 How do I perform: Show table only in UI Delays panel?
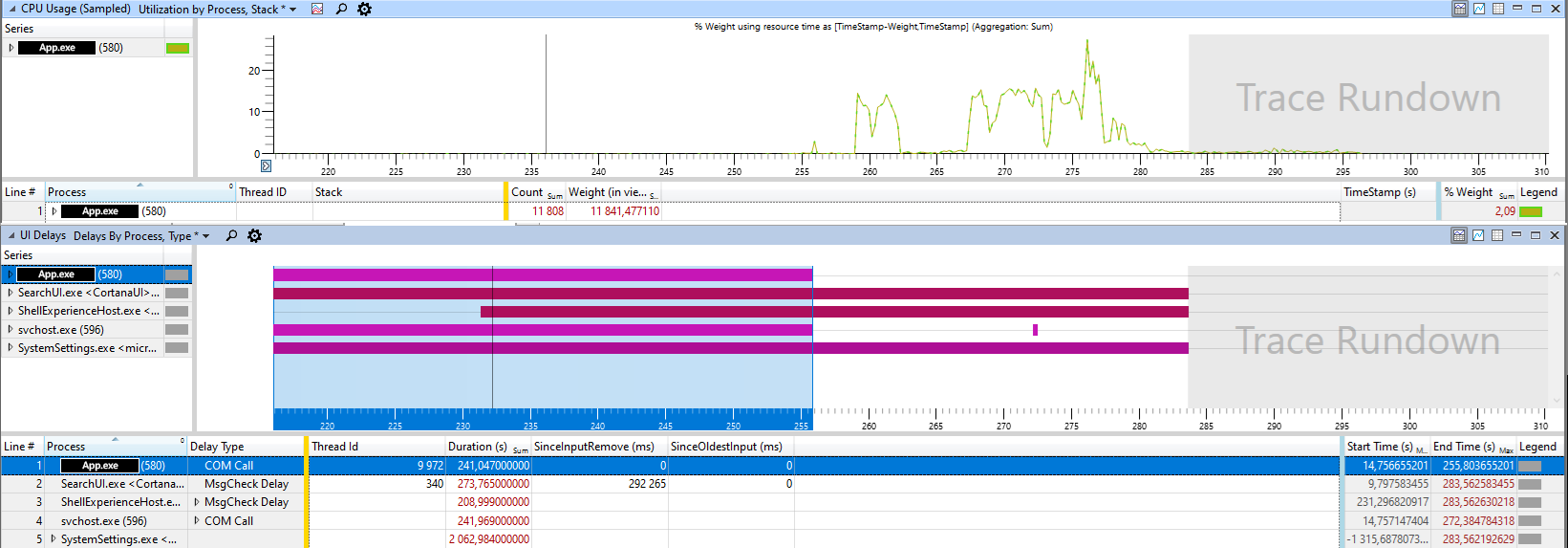click(x=1497, y=235)
